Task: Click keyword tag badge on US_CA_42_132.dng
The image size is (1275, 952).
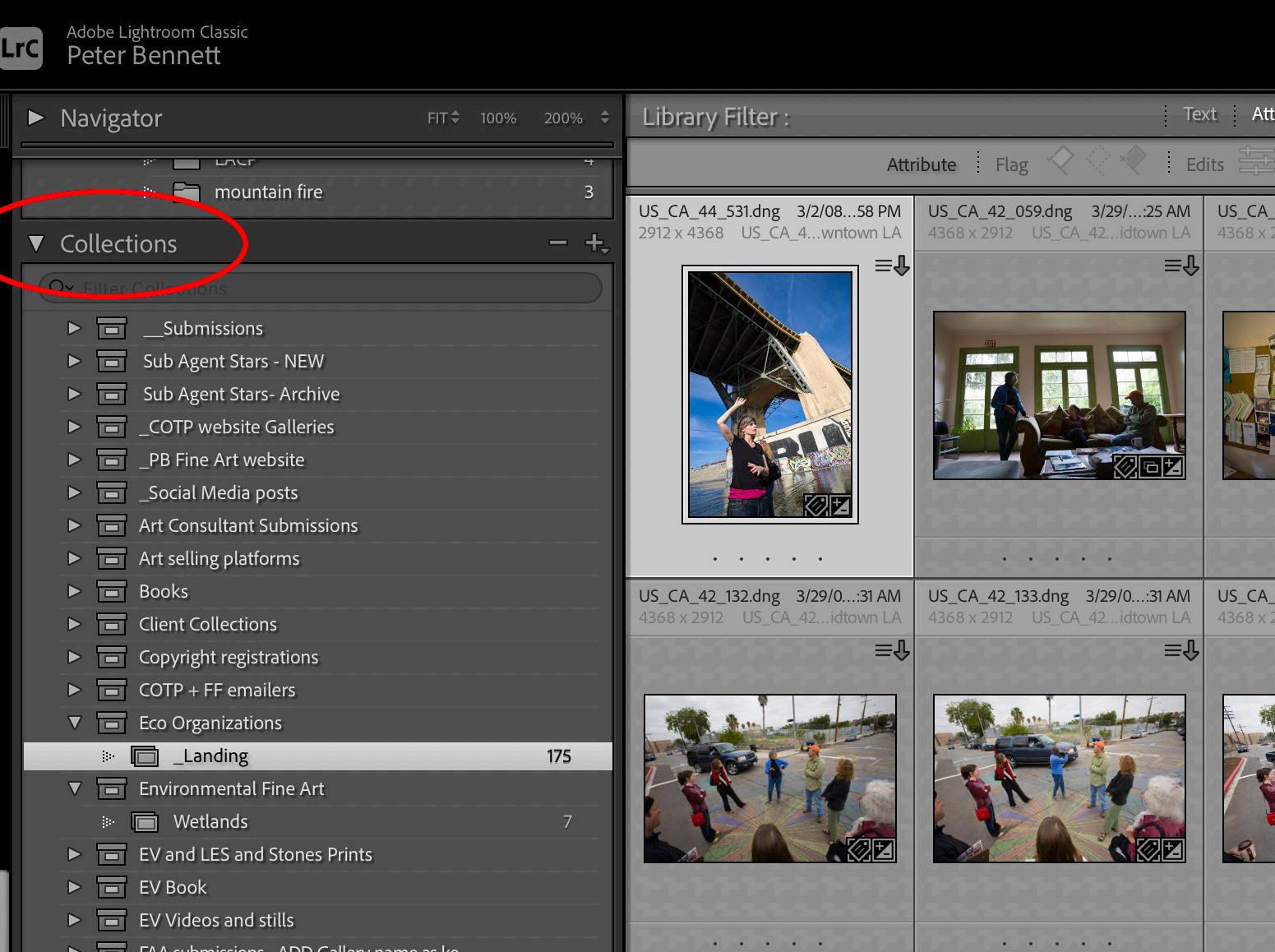Action: (x=858, y=850)
